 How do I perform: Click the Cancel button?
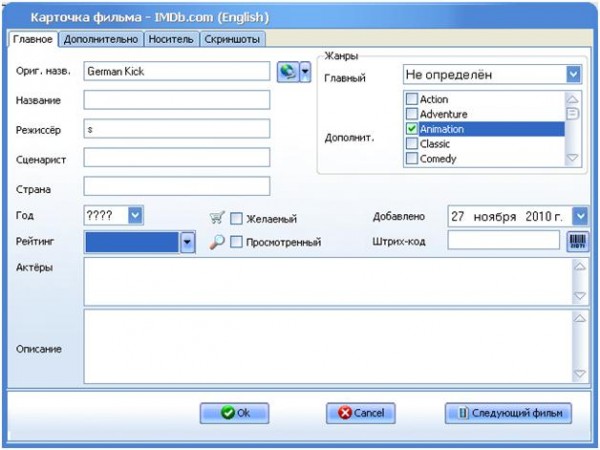[x=360, y=413]
